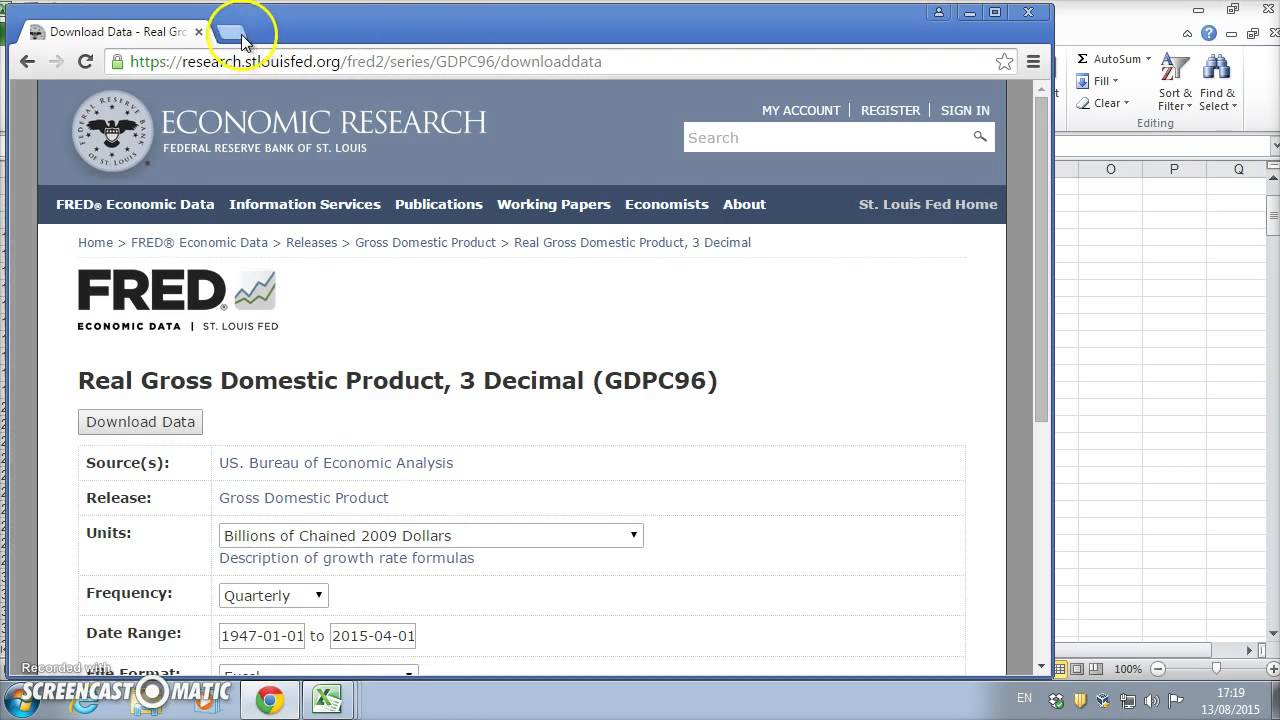Screen dimensions: 1280x720
Task: Click the AutoSum sigma icon in Excel
Action: (x=1082, y=59)
